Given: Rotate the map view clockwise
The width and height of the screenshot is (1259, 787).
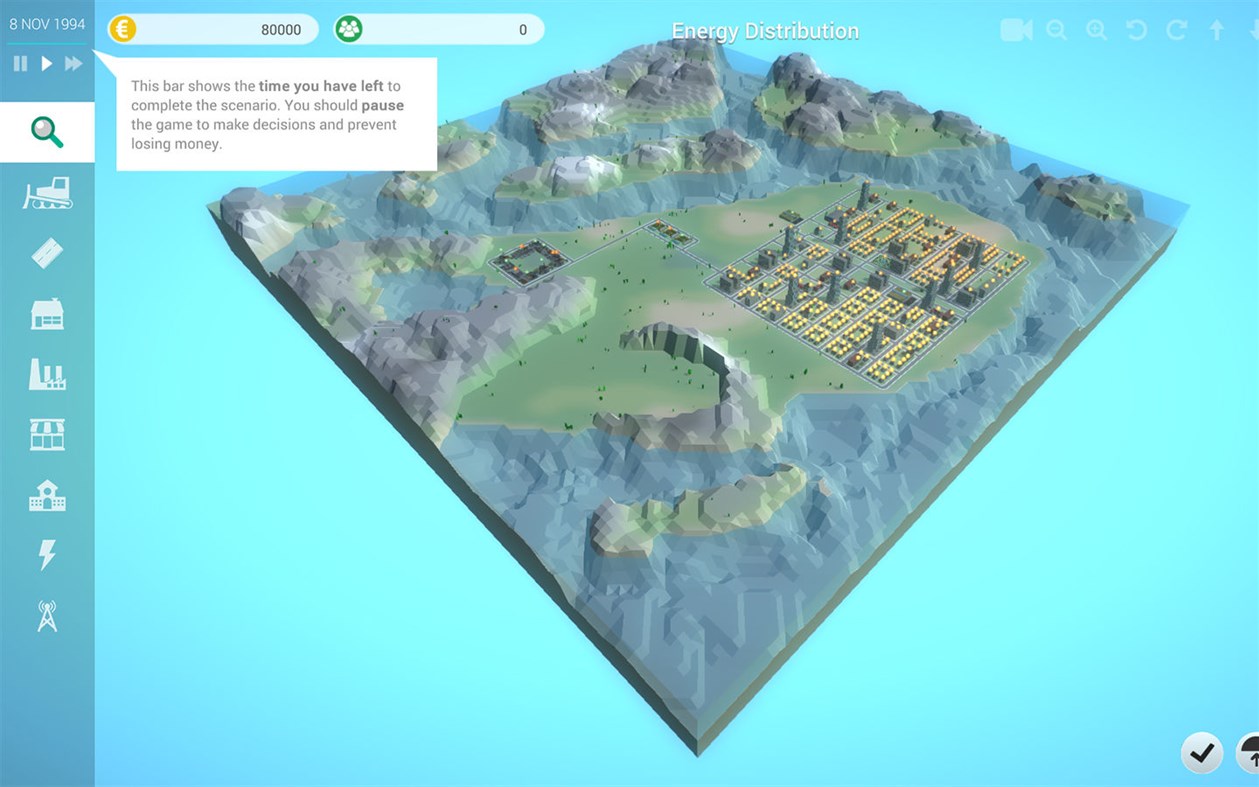Looking at the screenshot, I should click(1175, 30).
